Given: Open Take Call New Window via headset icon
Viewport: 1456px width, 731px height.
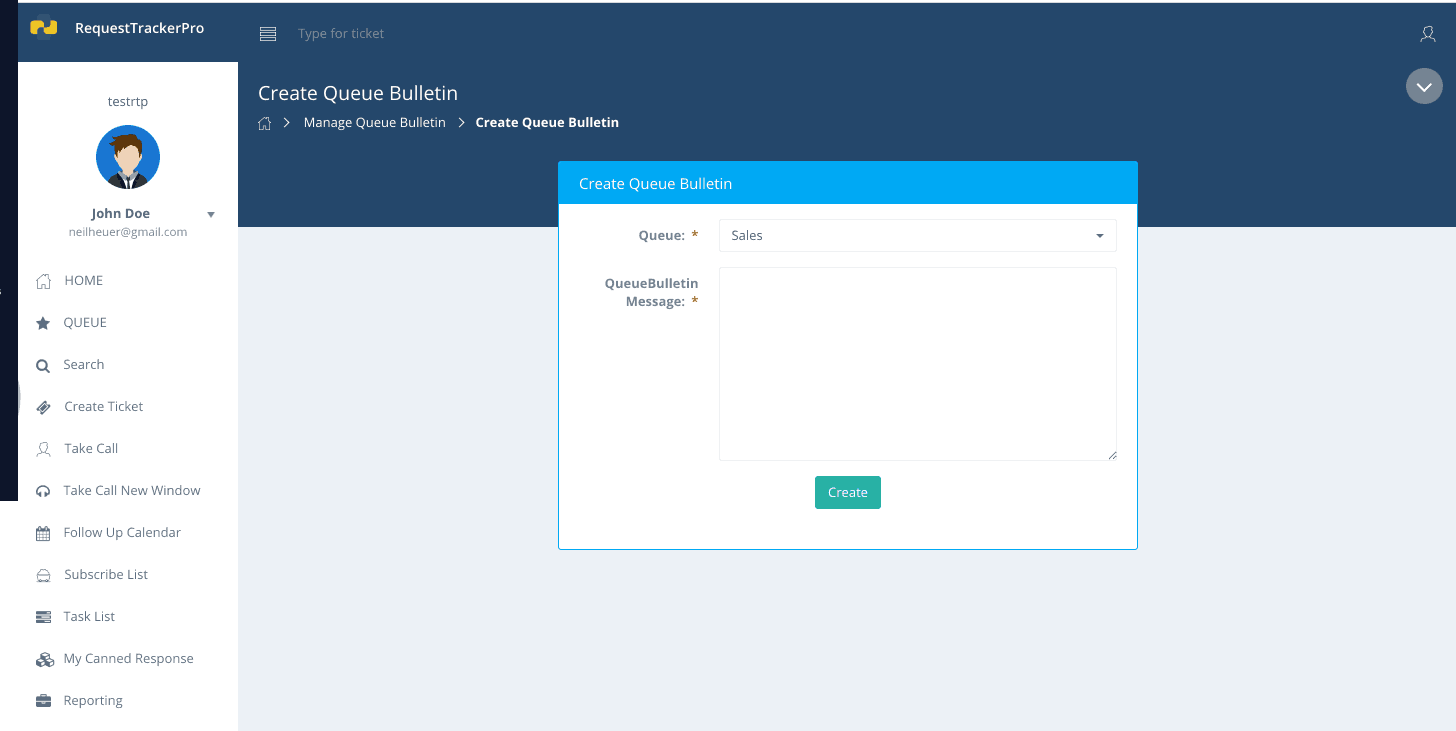Looking at the screenshot, I should coord(43,490).
